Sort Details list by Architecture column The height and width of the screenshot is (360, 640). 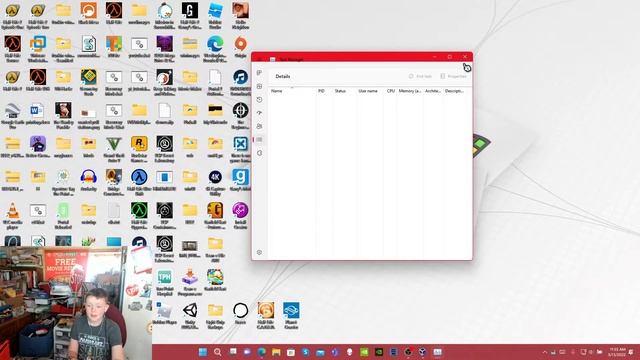click(433, 91)
